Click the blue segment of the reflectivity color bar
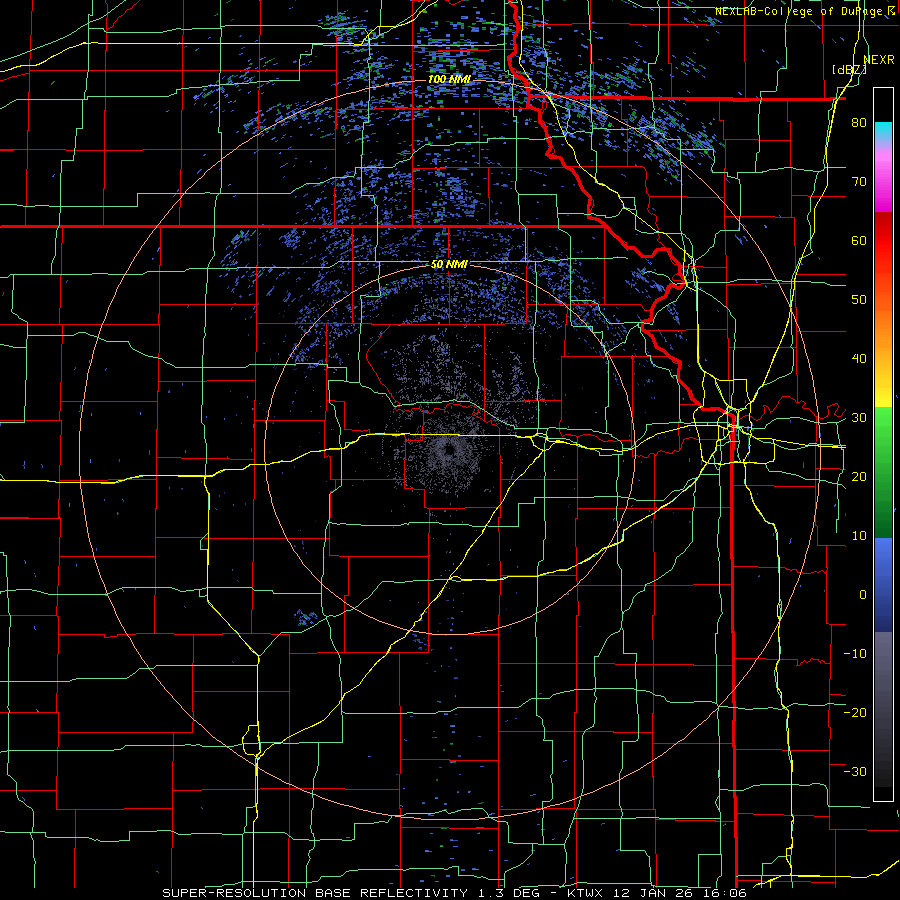 [x=883, y=584]
